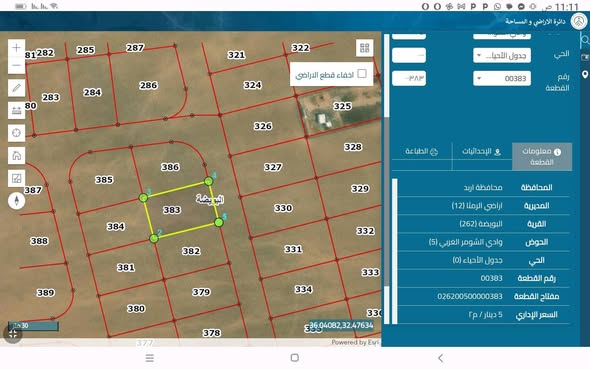The image size is (590, 369).
Task: Tap the WhatsApp notification icon in status bar
Action: pos(497,6)
